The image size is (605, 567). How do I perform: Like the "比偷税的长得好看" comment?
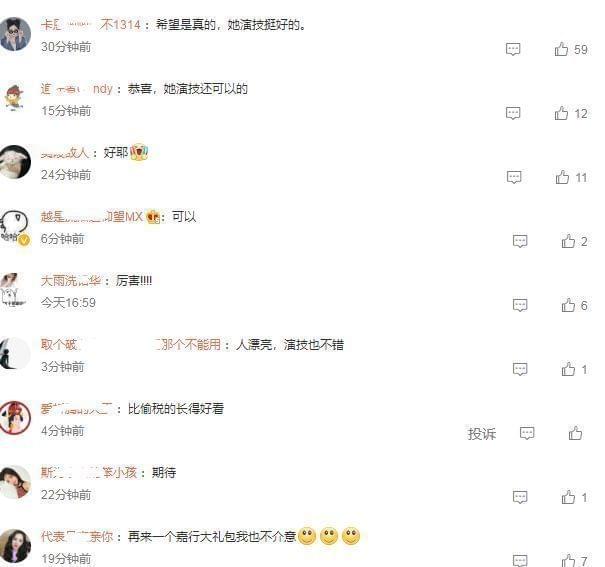click(575, 433)
